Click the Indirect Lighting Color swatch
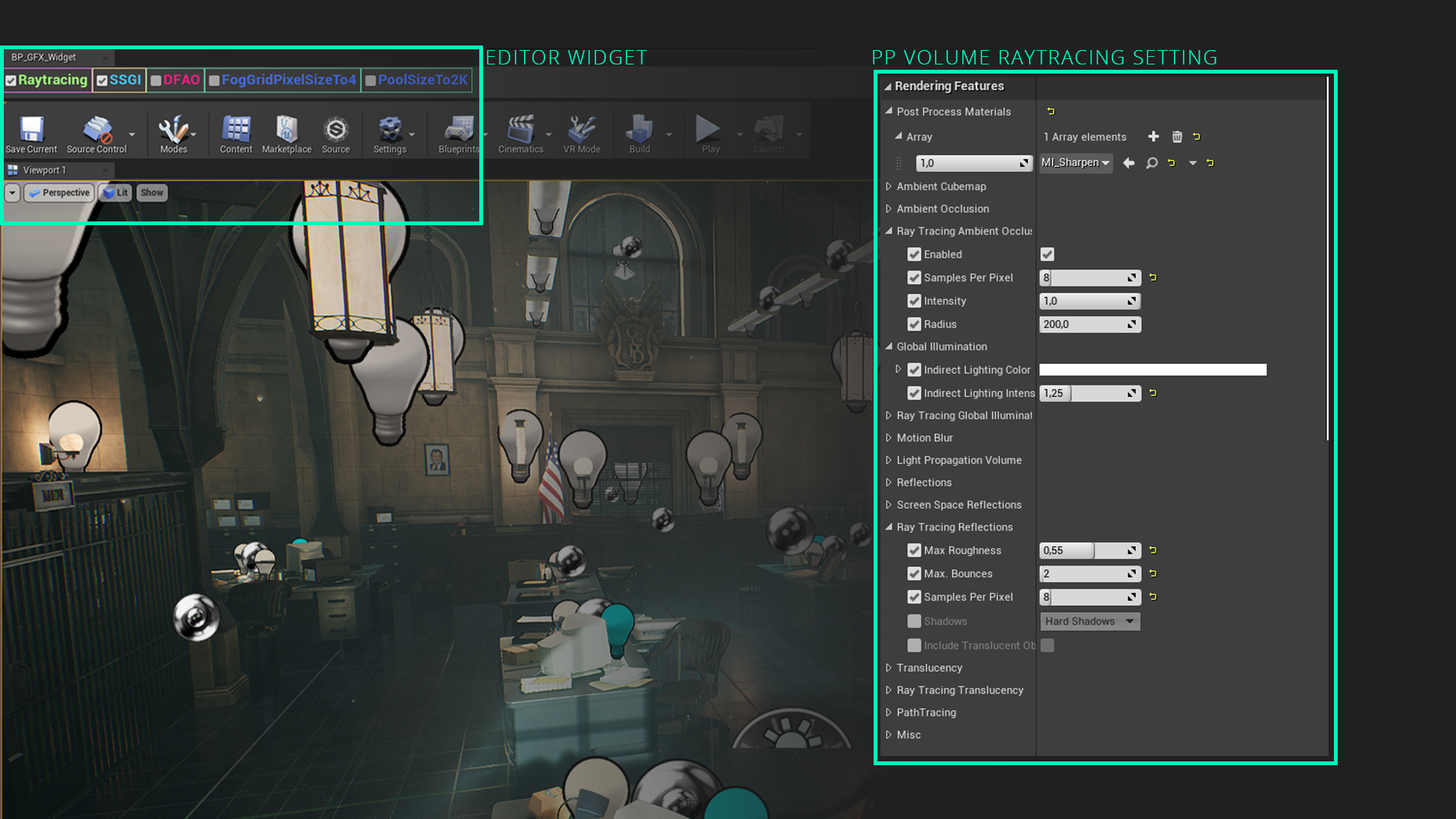Screen dimensions: 1456x819 coord(1153,369)
